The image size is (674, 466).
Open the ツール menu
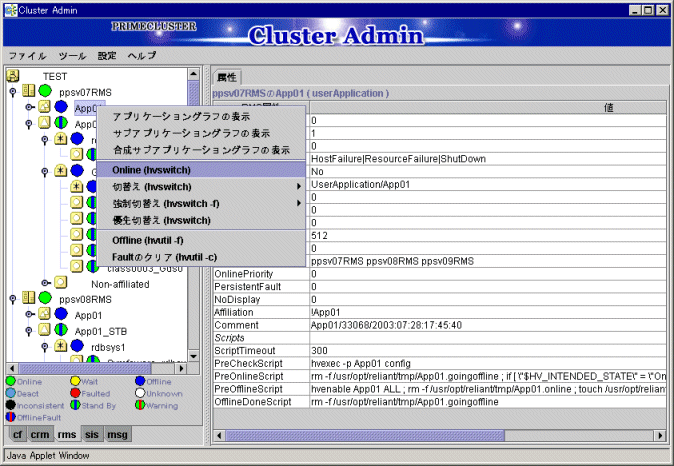tap(72, 56)
